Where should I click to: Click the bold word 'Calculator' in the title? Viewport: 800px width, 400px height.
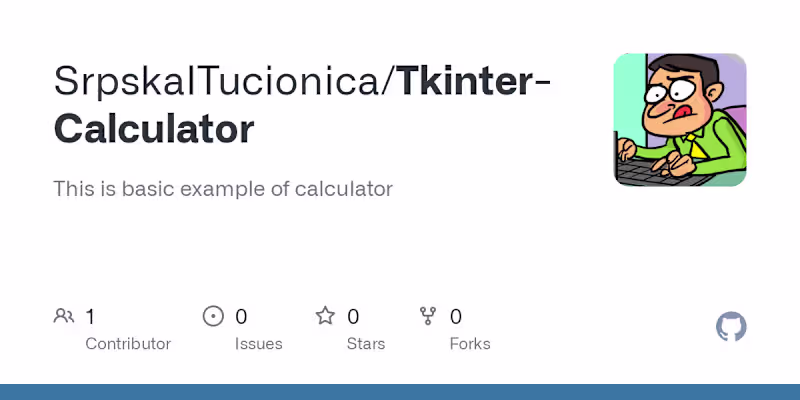[x=154, y=129]
